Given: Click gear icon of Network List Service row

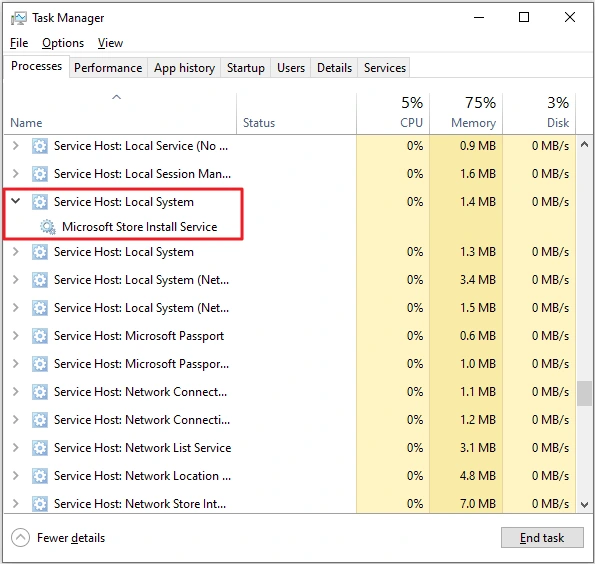Looking at the screenshot, I should (40, 448).
